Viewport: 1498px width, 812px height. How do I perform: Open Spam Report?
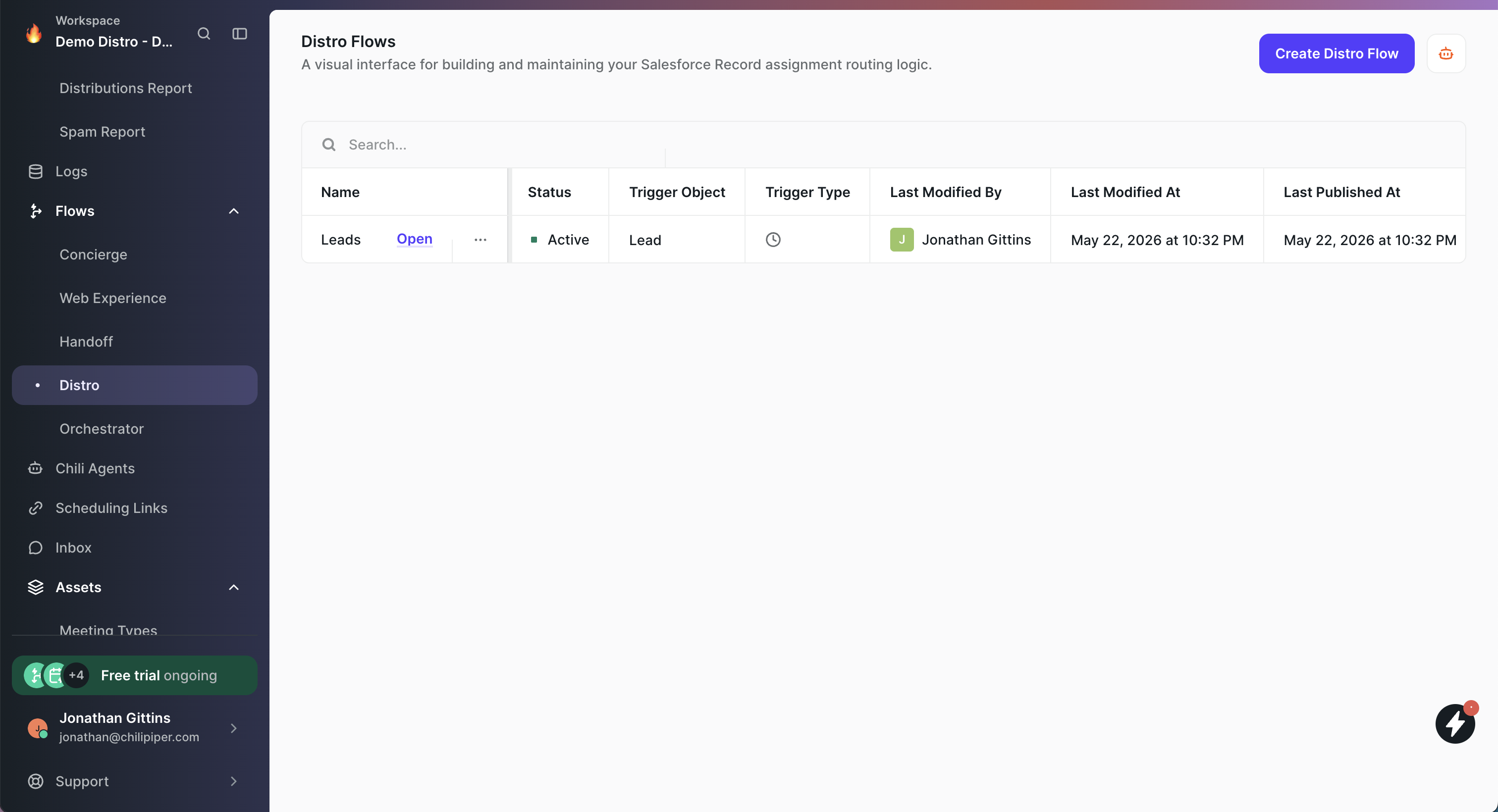click(x=103, y=132)
